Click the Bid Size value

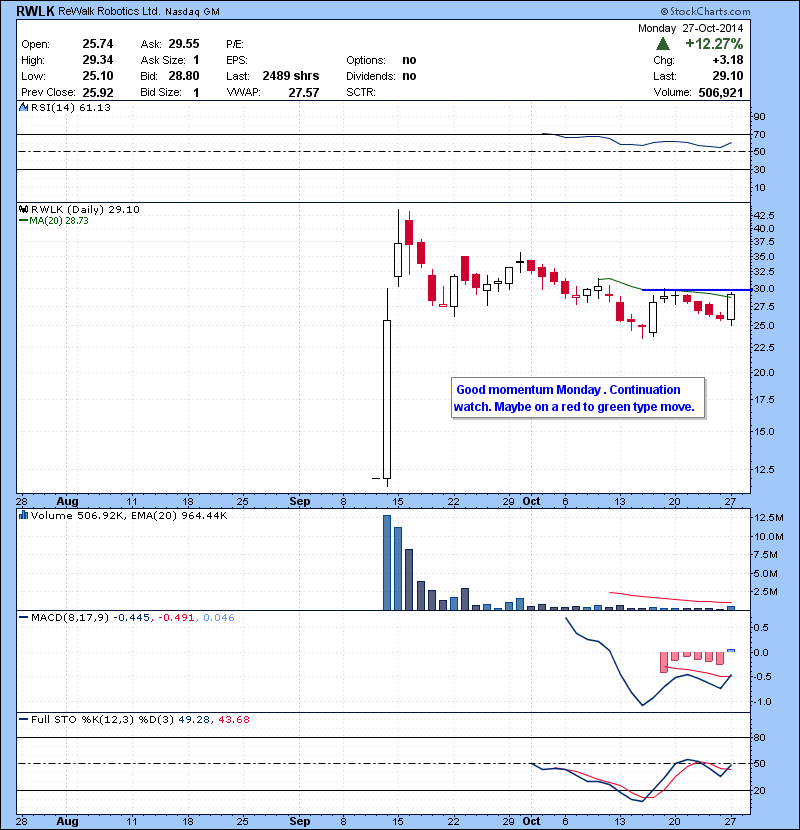(196, 93)
